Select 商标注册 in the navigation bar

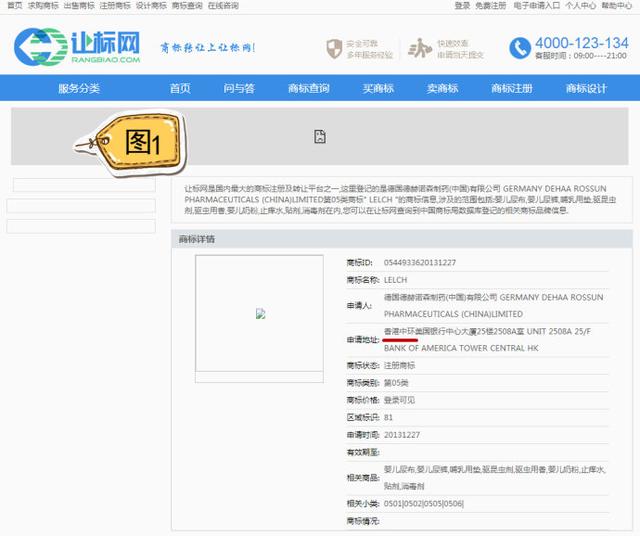pos(512,88)
